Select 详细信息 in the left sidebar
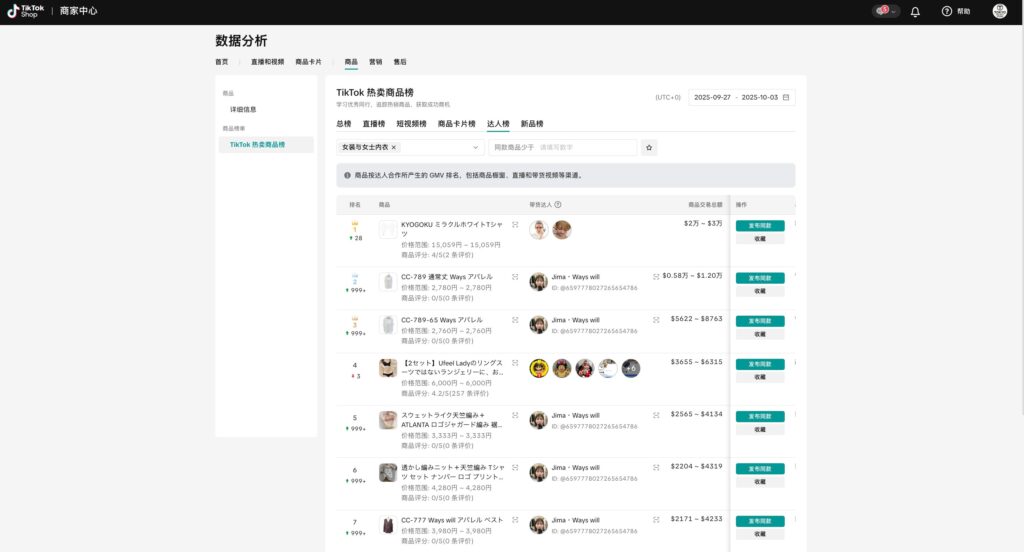The image size is (1024, 552). tap(243, 109)
